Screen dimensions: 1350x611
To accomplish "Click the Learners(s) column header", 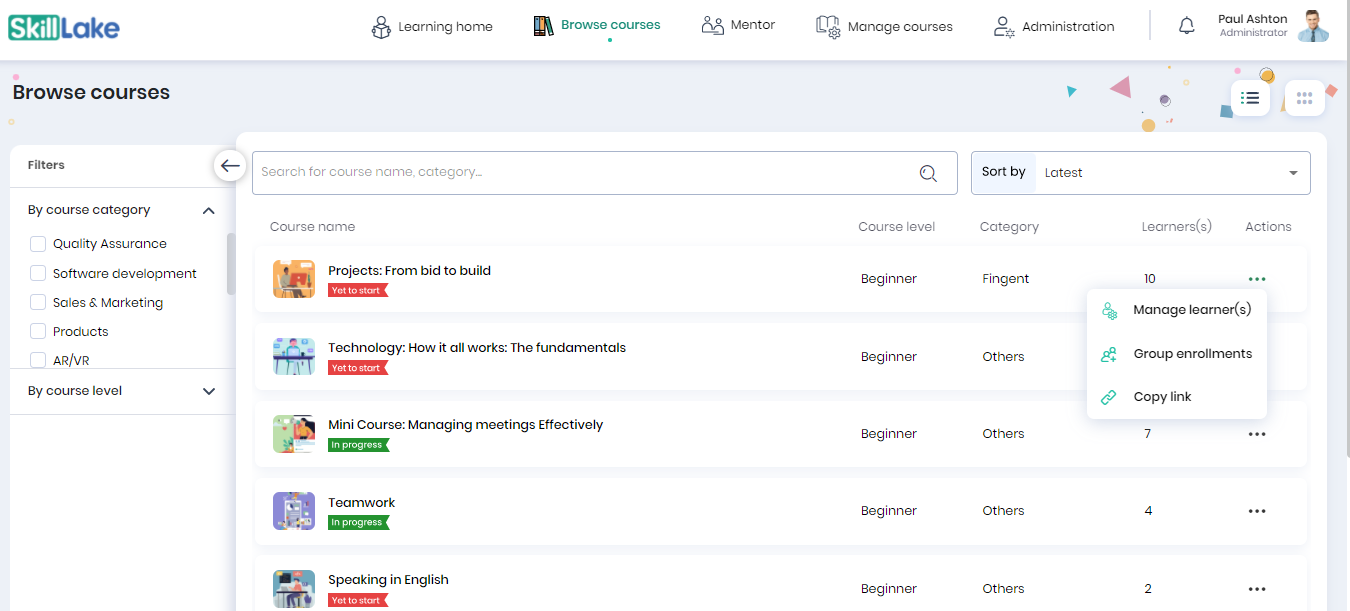I will [x=1177, y=227].
